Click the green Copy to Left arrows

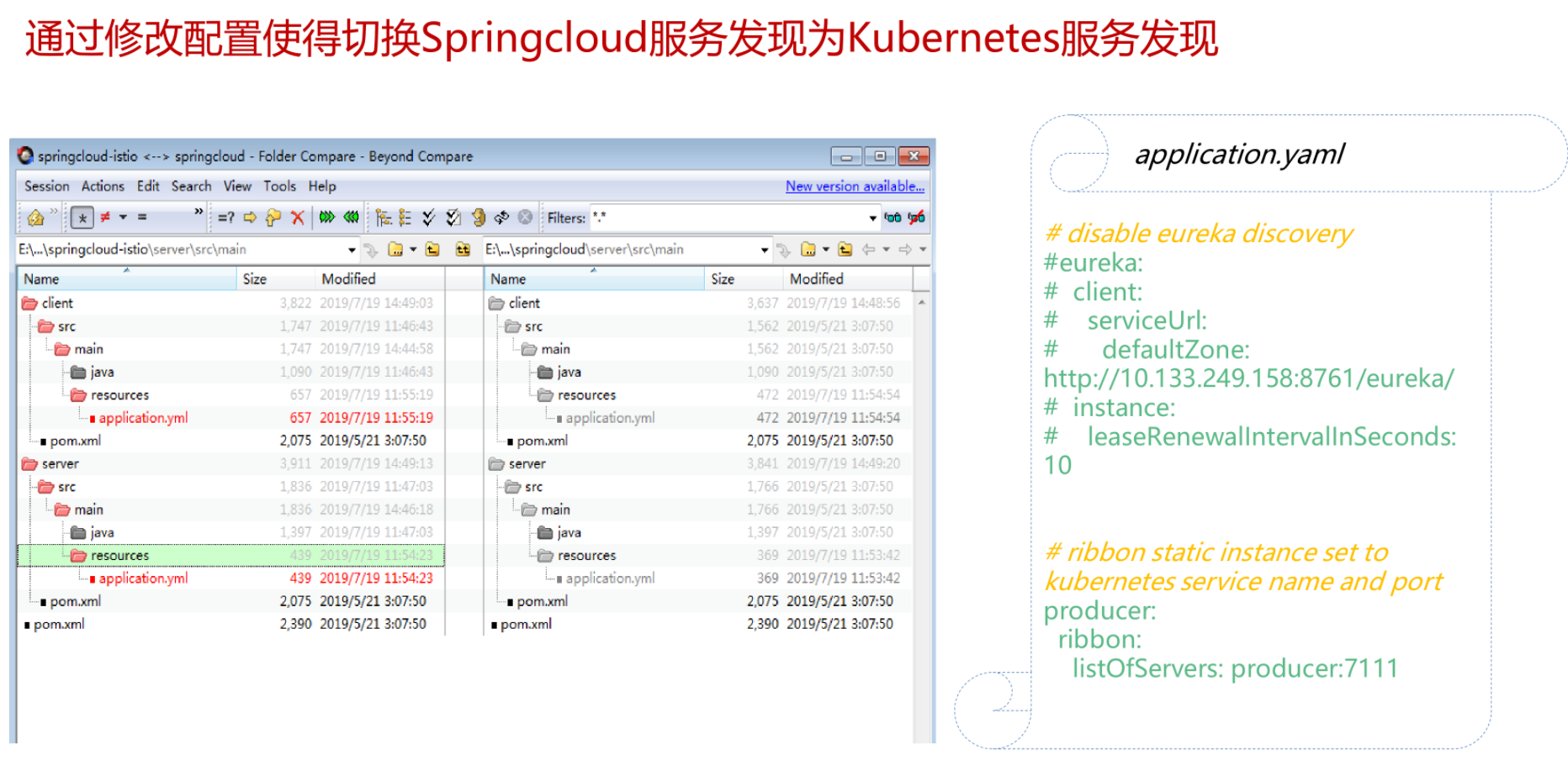pos(351,218)
